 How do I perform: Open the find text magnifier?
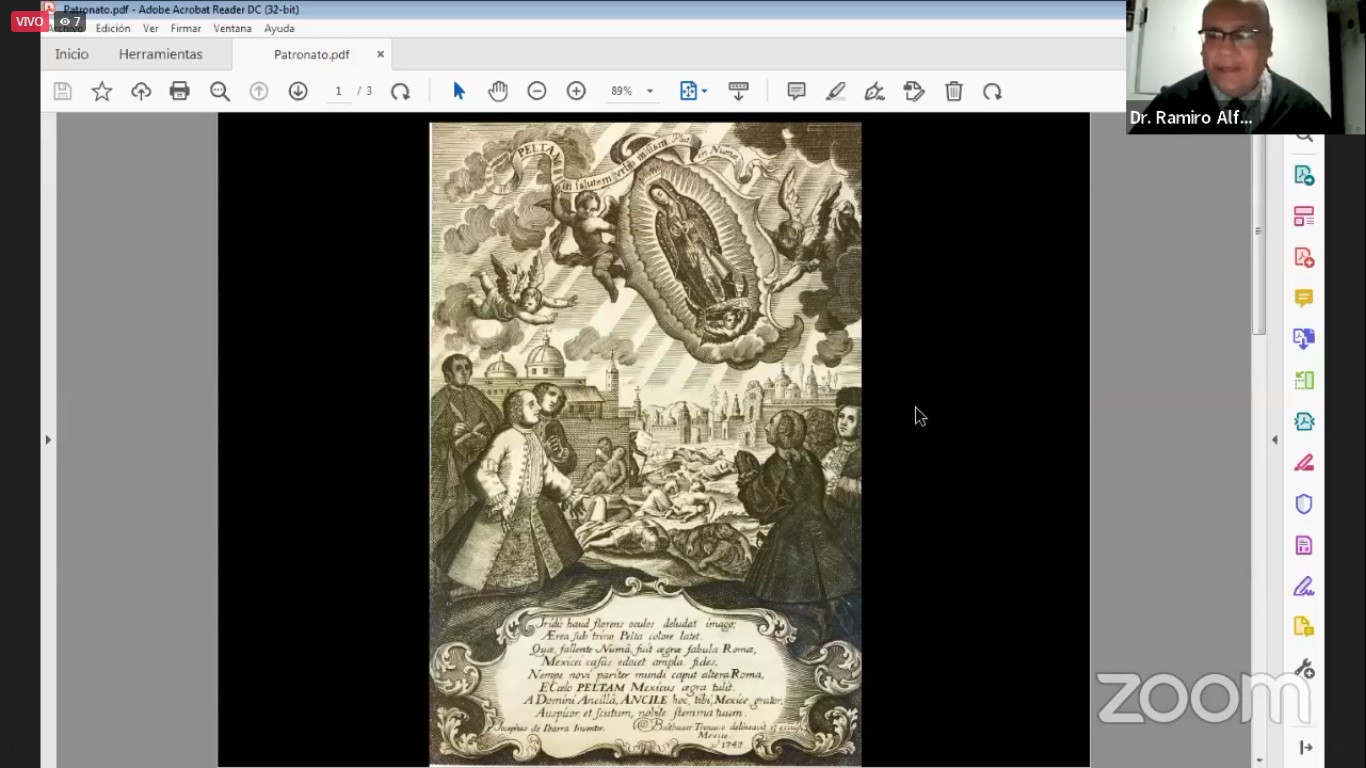point(220,91)
